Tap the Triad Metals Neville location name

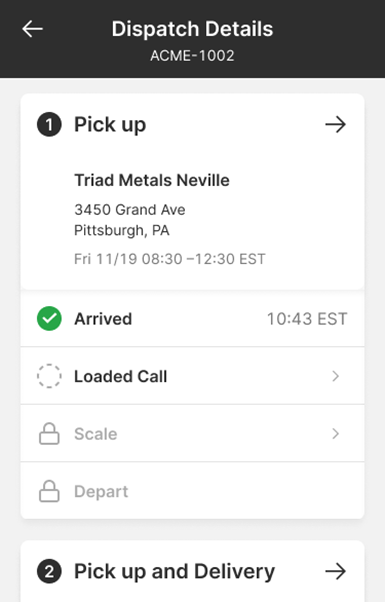tap(152, 180)
